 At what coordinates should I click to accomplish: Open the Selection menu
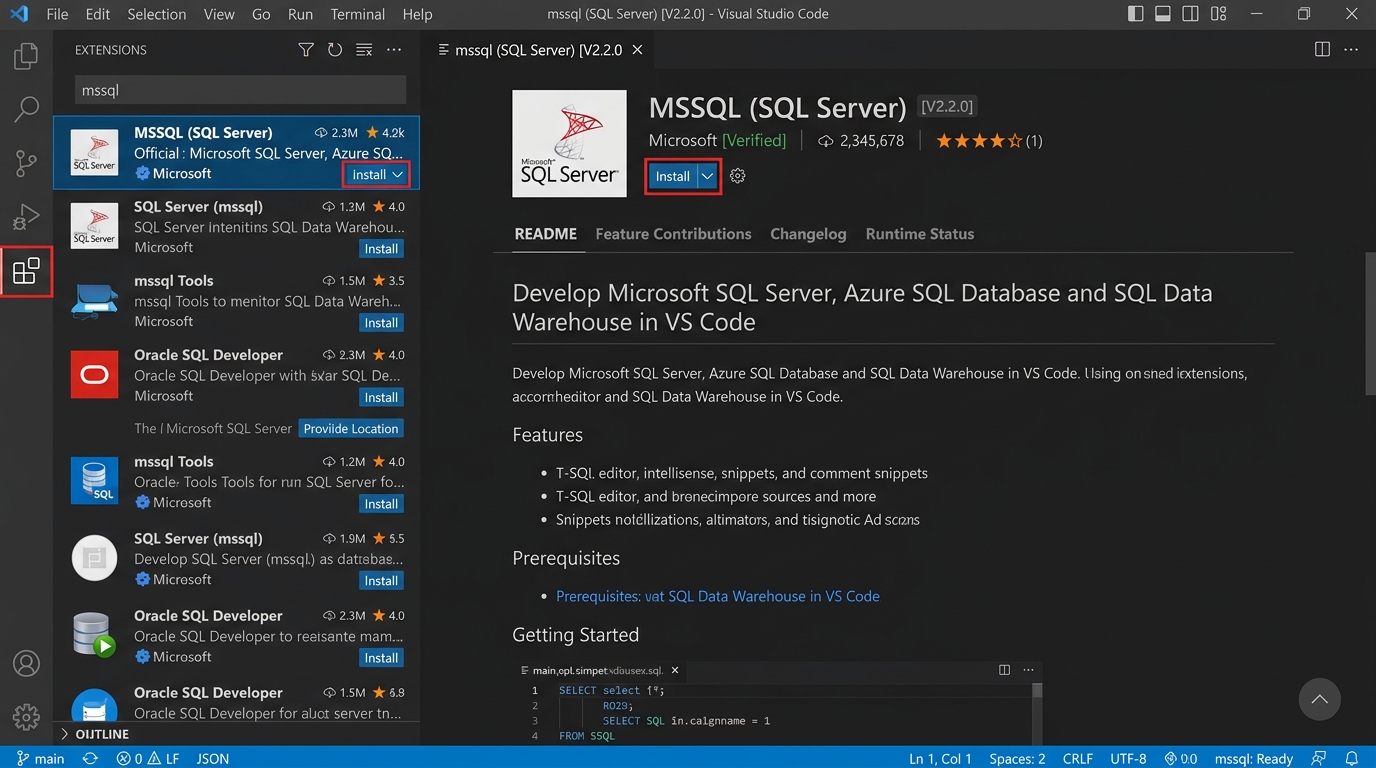tap(156, 14)
